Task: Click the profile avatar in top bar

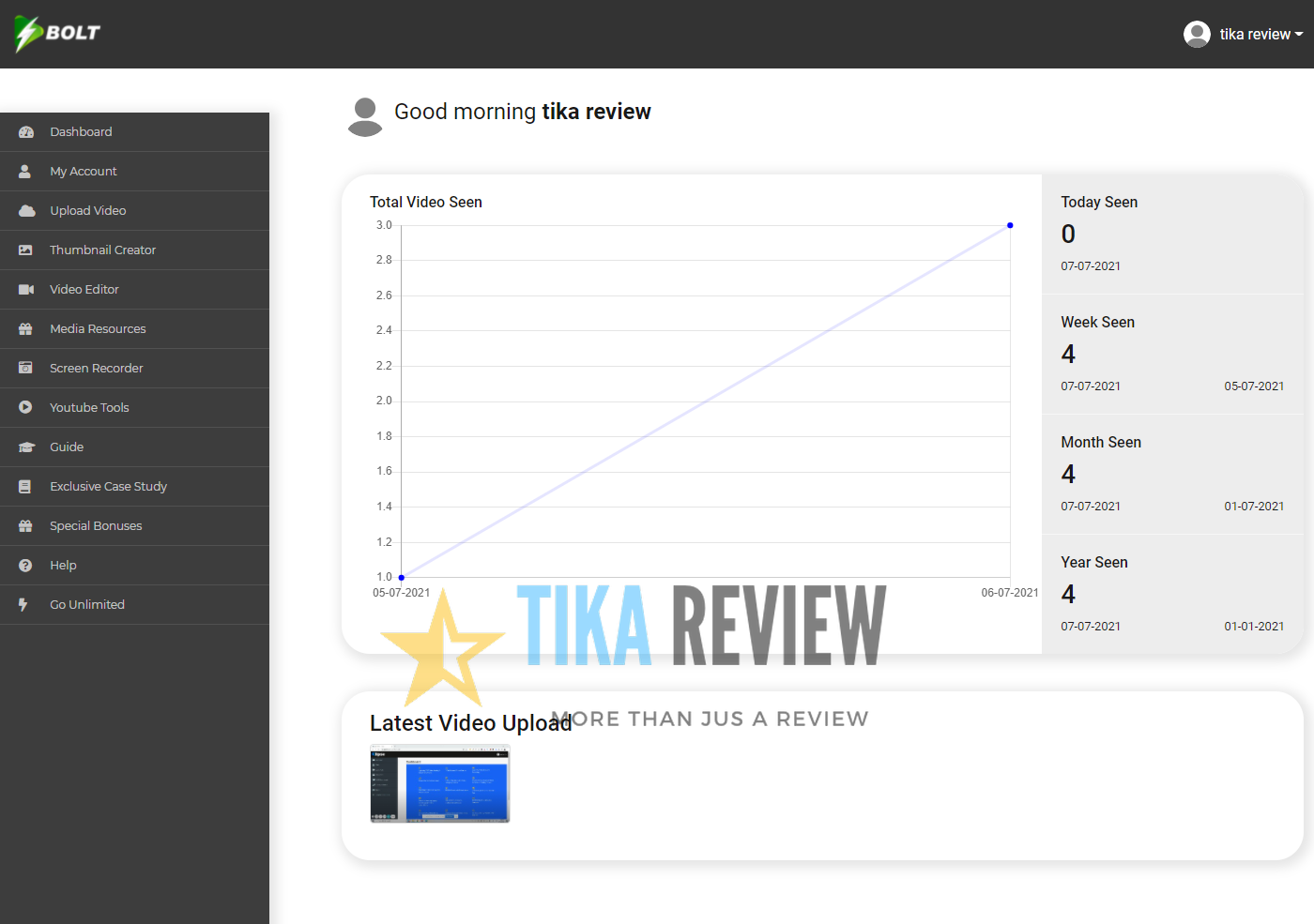Action: tap(1197, 35)
